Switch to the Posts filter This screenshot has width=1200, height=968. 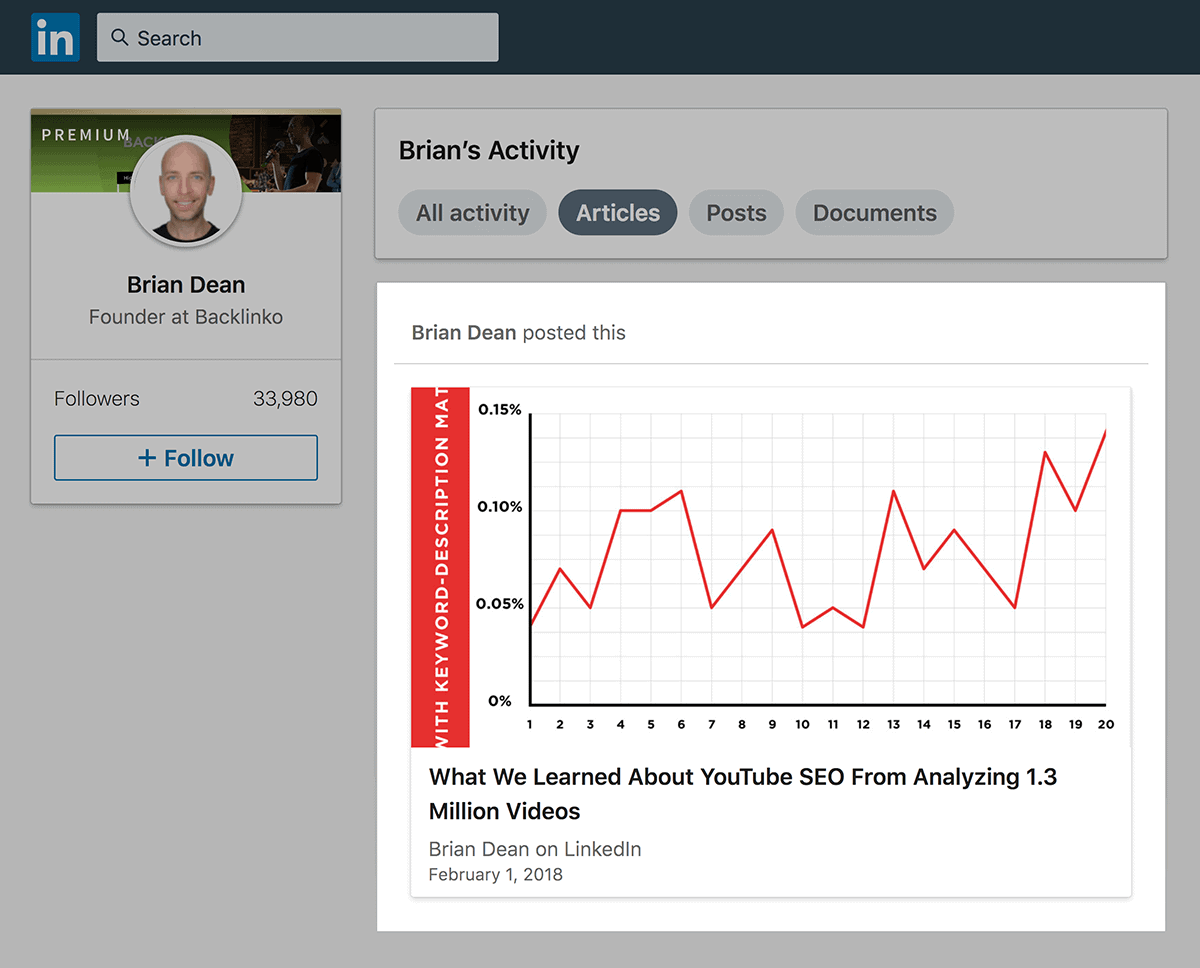[x=736, y=212]
